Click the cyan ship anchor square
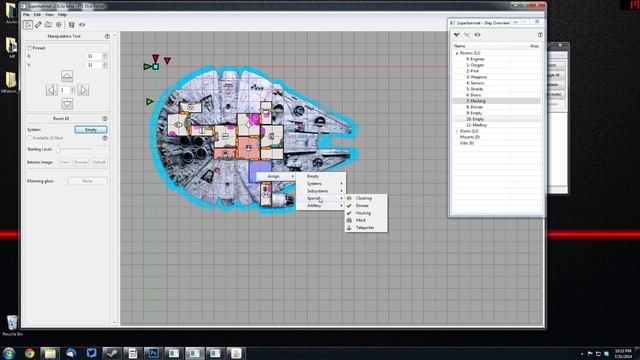 point(156,67)
